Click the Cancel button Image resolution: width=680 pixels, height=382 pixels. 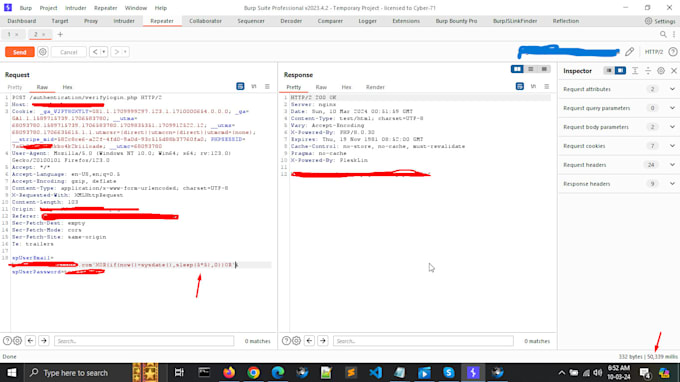click(x=69, y=52)
